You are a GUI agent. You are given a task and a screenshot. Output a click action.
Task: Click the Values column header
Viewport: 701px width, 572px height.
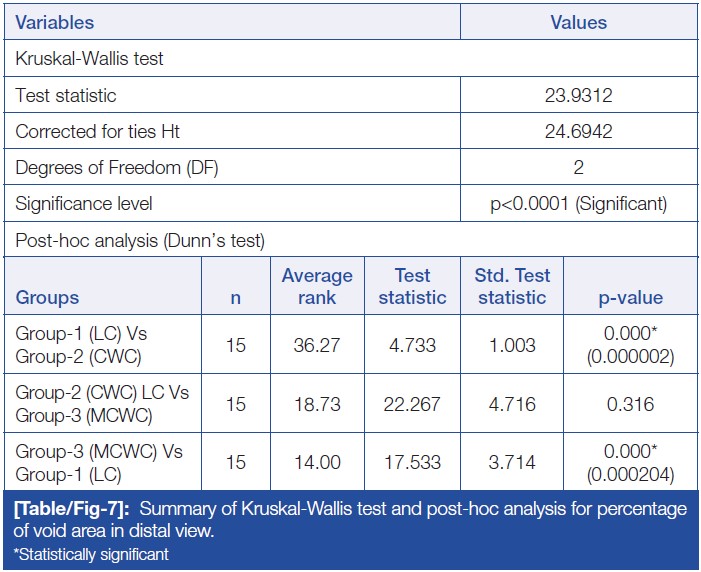(x=578, y=22)
